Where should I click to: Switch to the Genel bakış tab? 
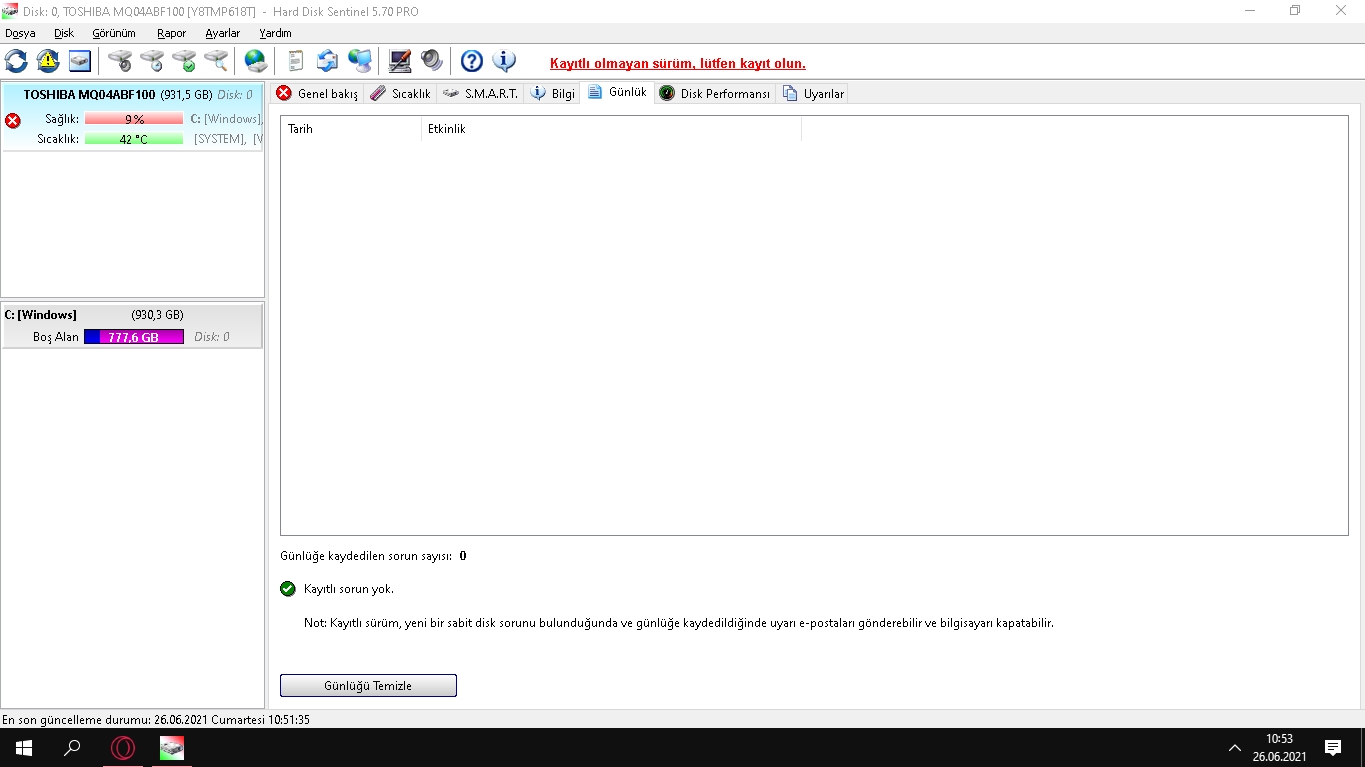316,93
